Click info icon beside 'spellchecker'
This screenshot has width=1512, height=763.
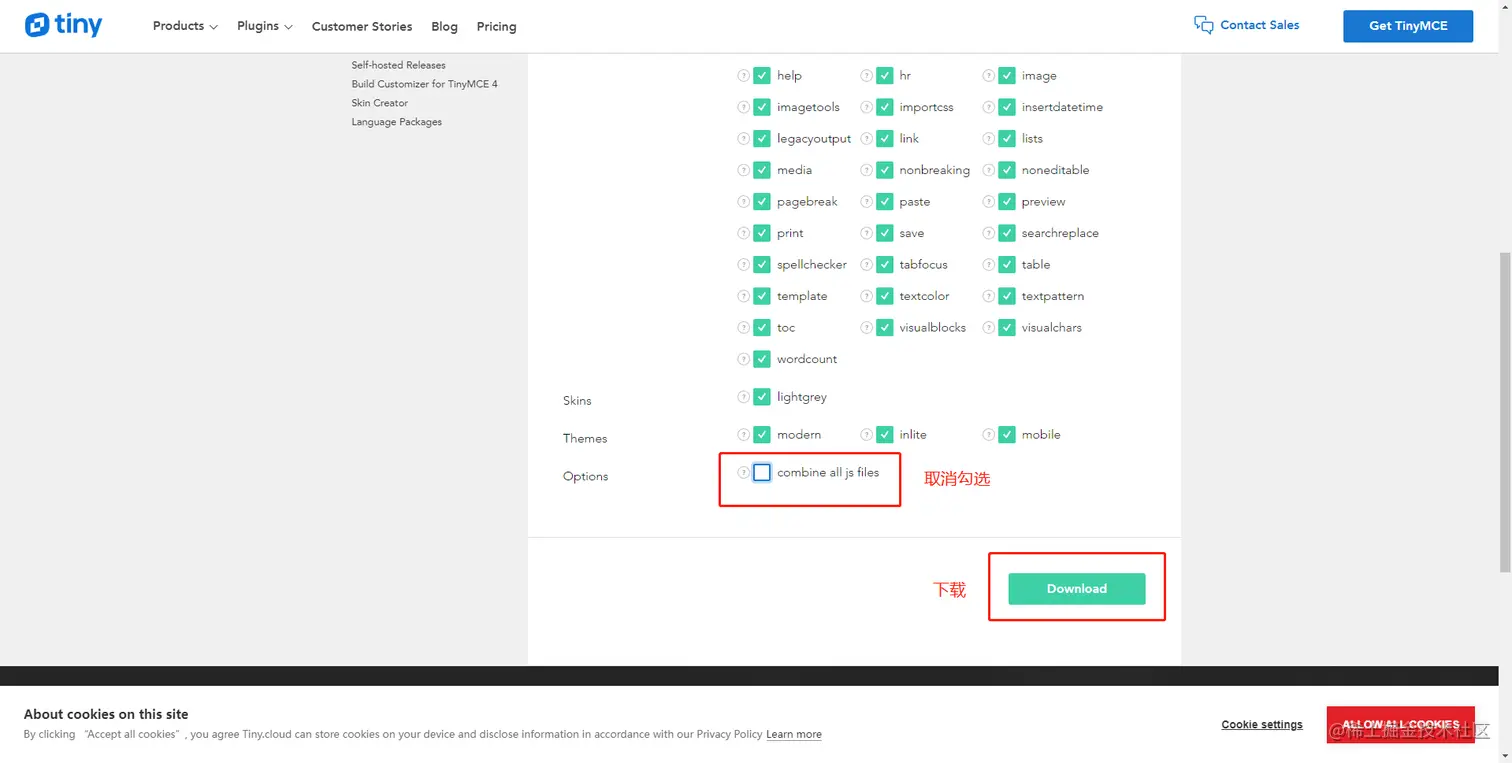tap(743, 264)
